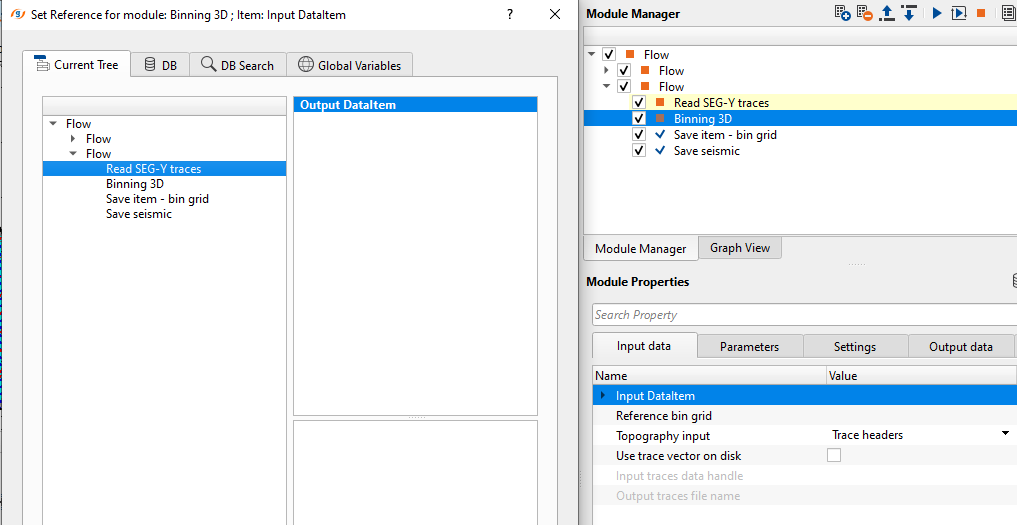The height and width of the screenshot is (525, 1017).
Task: Open the Topography input dropdown
Action: [x=1004, y=435]
